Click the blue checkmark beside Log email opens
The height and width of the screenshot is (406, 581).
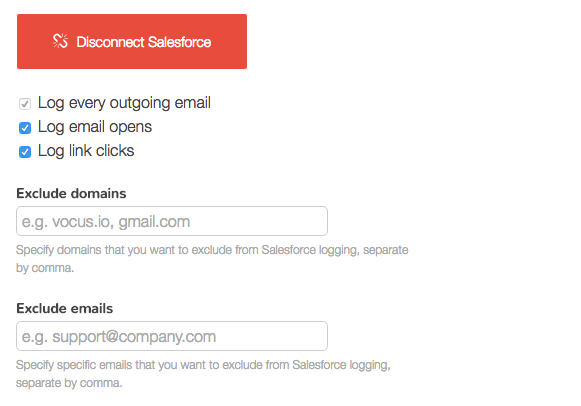tap(25, 128)
